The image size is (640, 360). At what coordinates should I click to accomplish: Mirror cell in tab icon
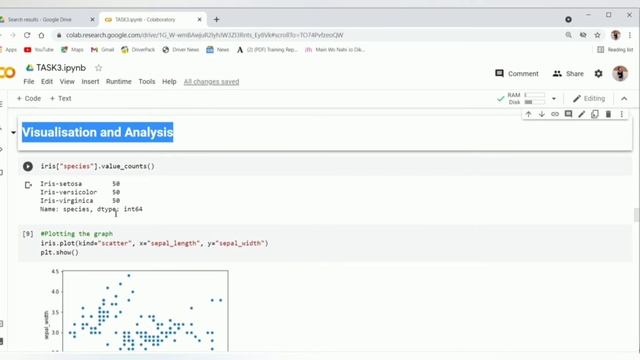click(x=595, y=114)
